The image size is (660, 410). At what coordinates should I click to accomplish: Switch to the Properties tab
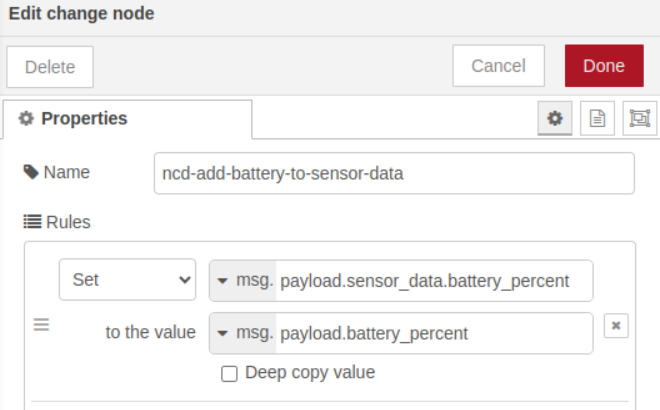[x=127, y=118]
